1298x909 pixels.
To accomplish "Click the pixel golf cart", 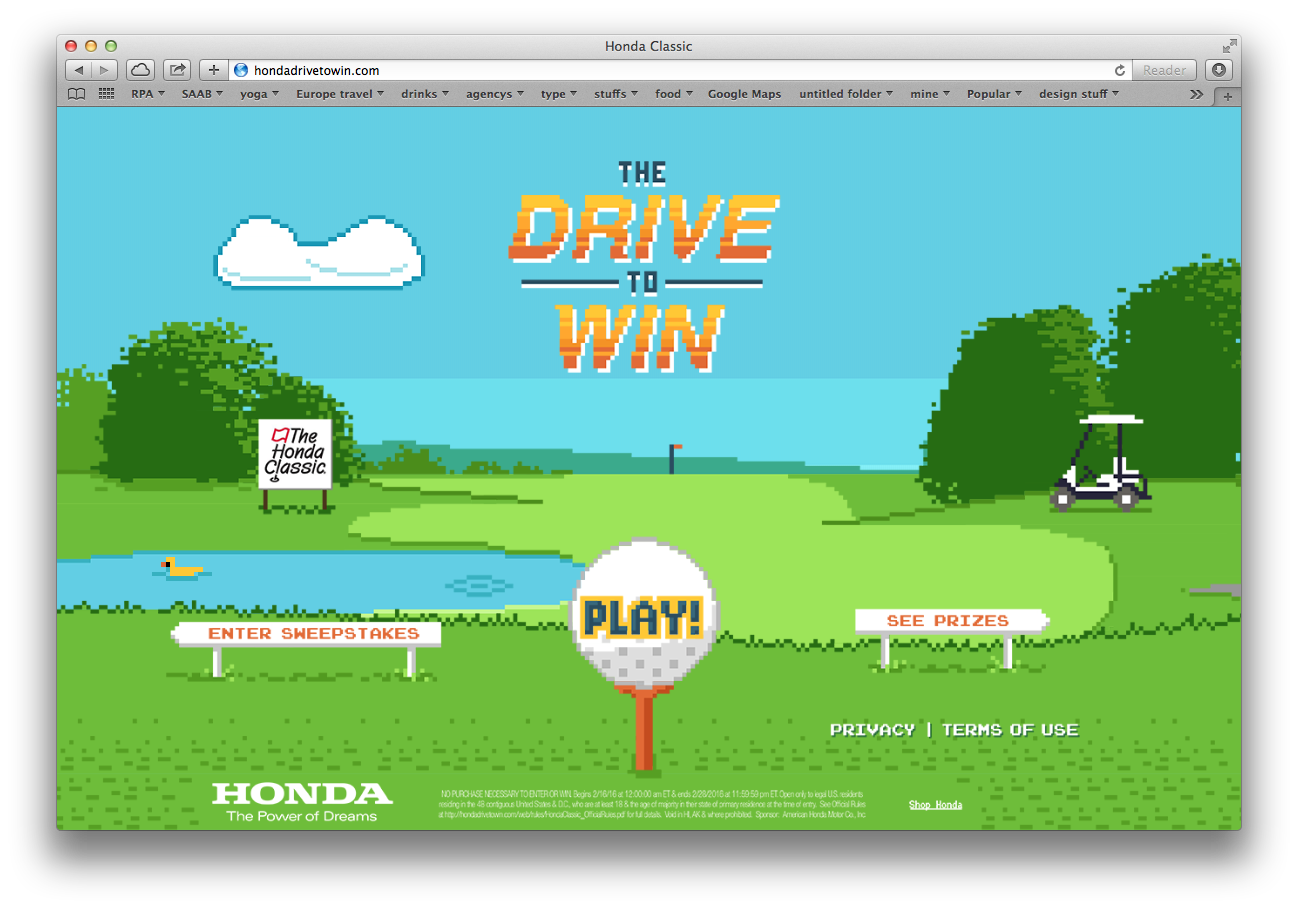I will click(x=1100, y=463).
